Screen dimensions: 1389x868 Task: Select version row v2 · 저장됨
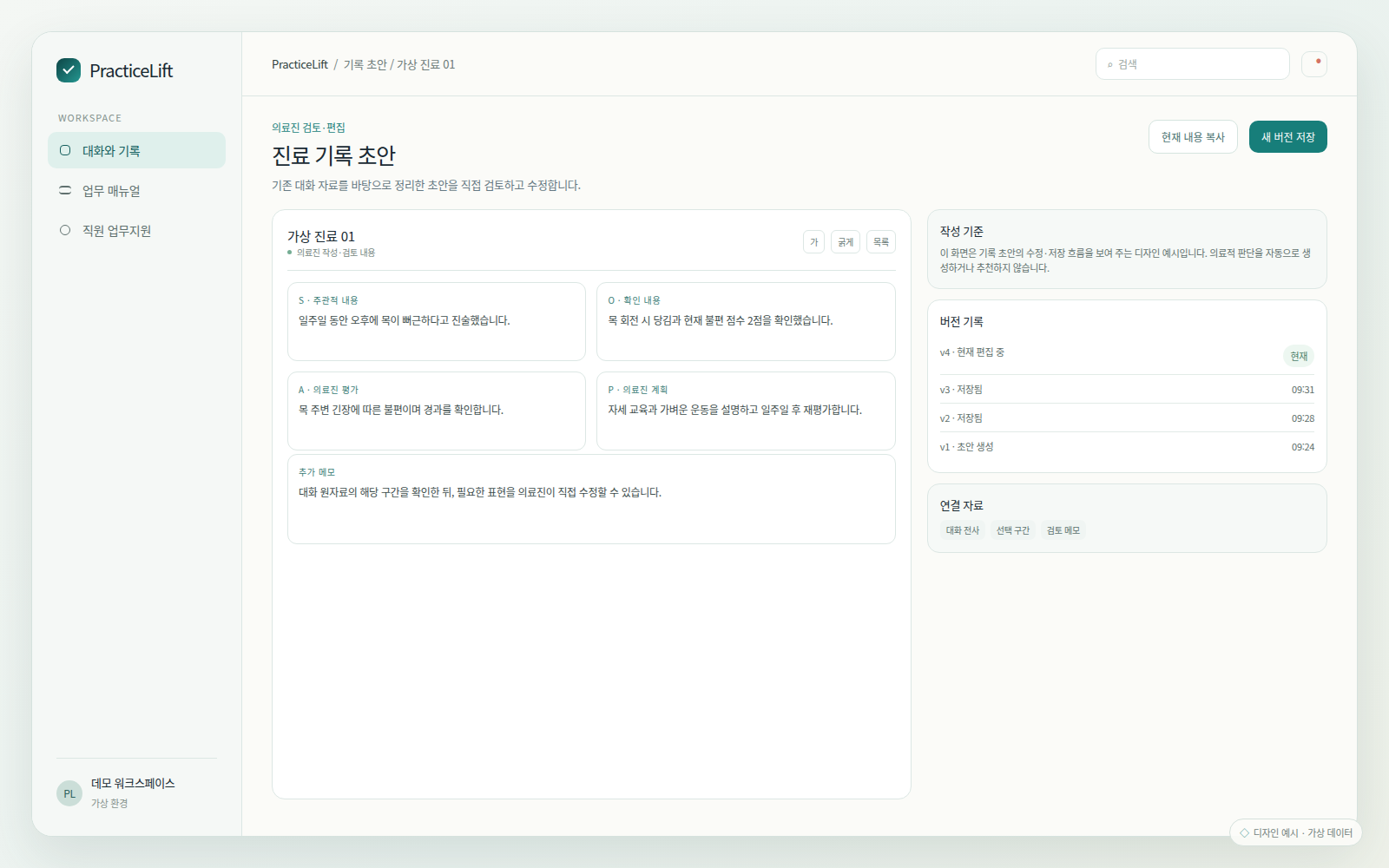coord(1127,418)
